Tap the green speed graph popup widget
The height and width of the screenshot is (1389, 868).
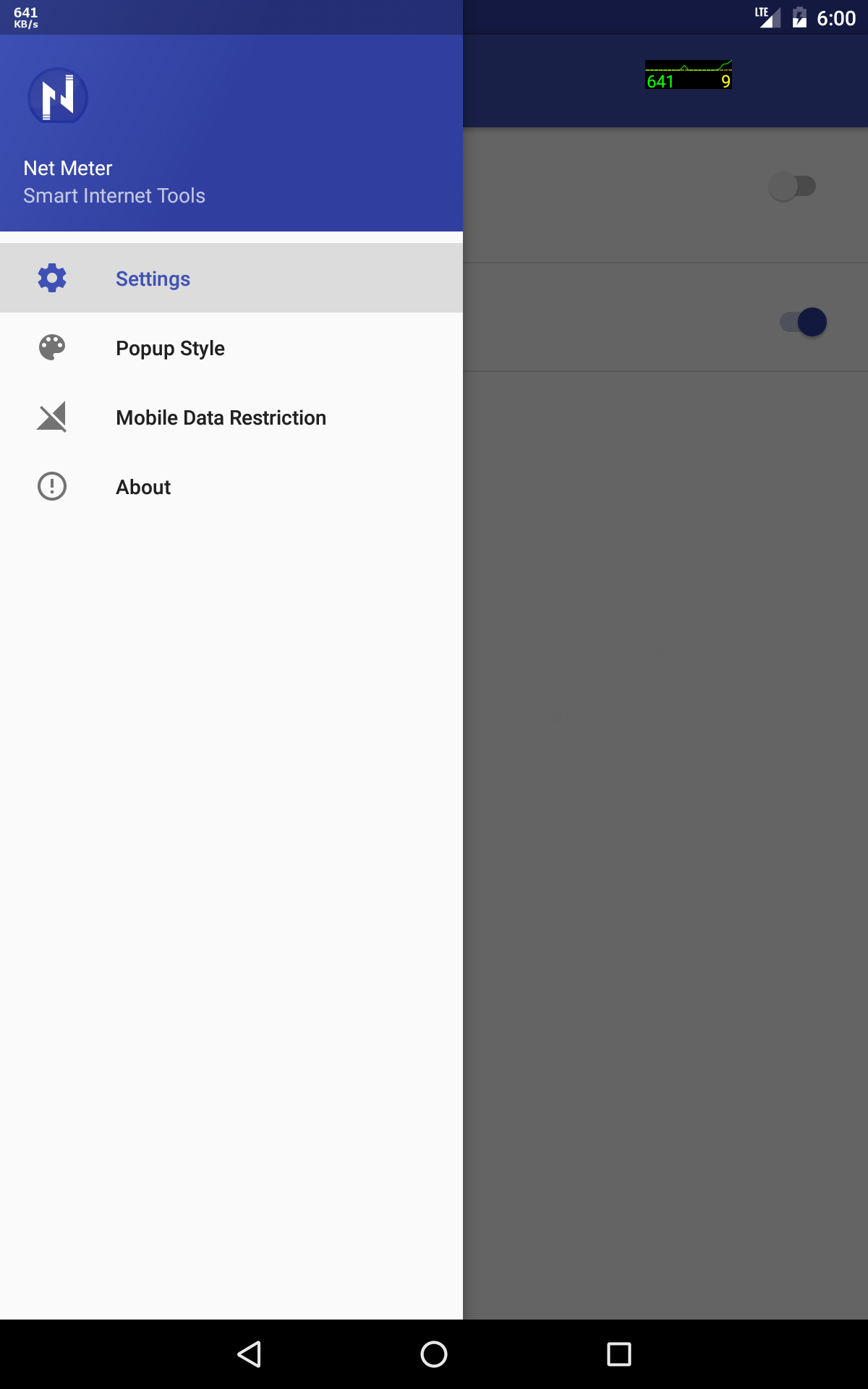(689, 75)
